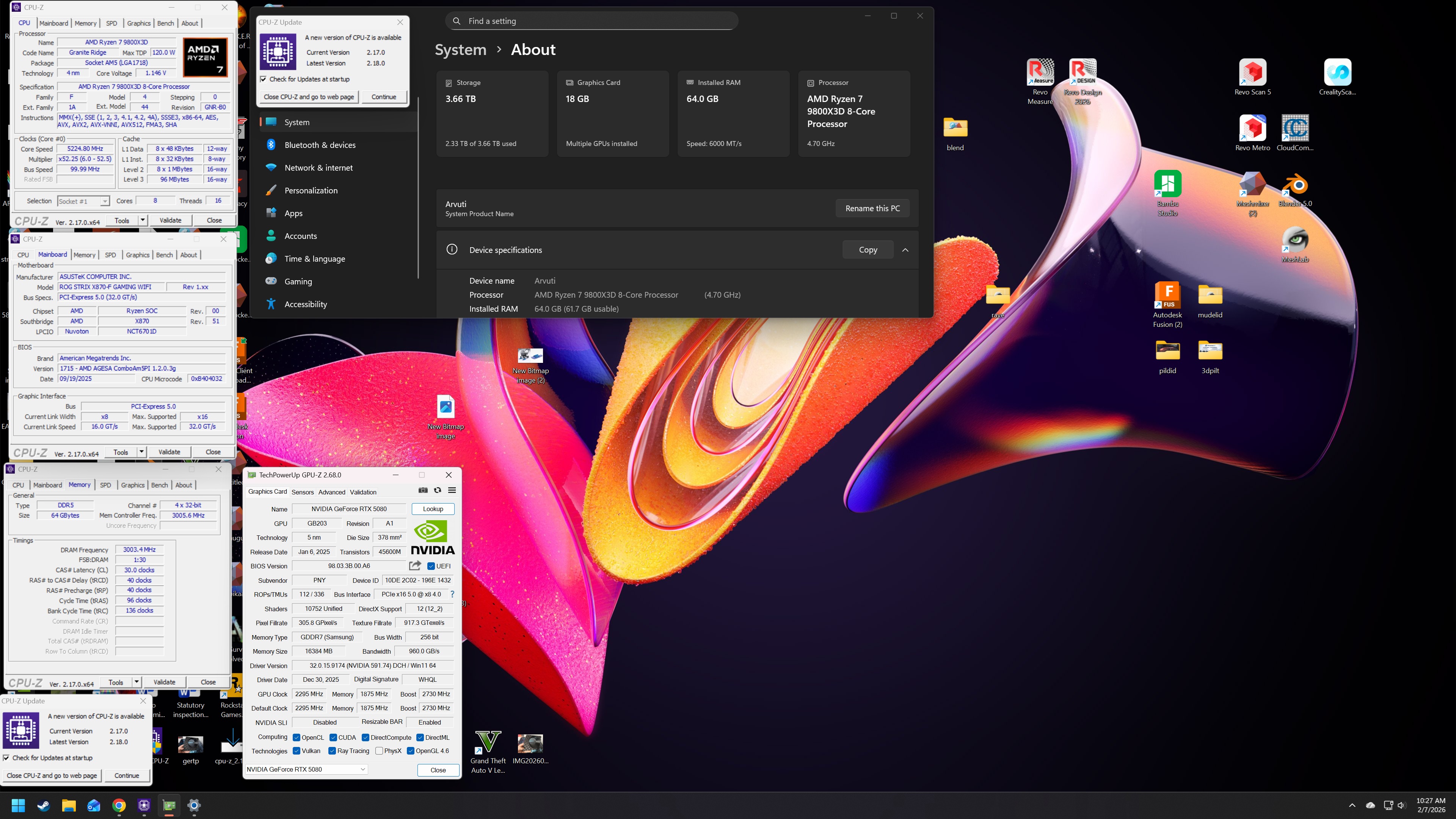This screenshot has height=819, width=1456.
Task: Click the Find a setting search box
Action: pyautogui.click(x=591, y=21)
